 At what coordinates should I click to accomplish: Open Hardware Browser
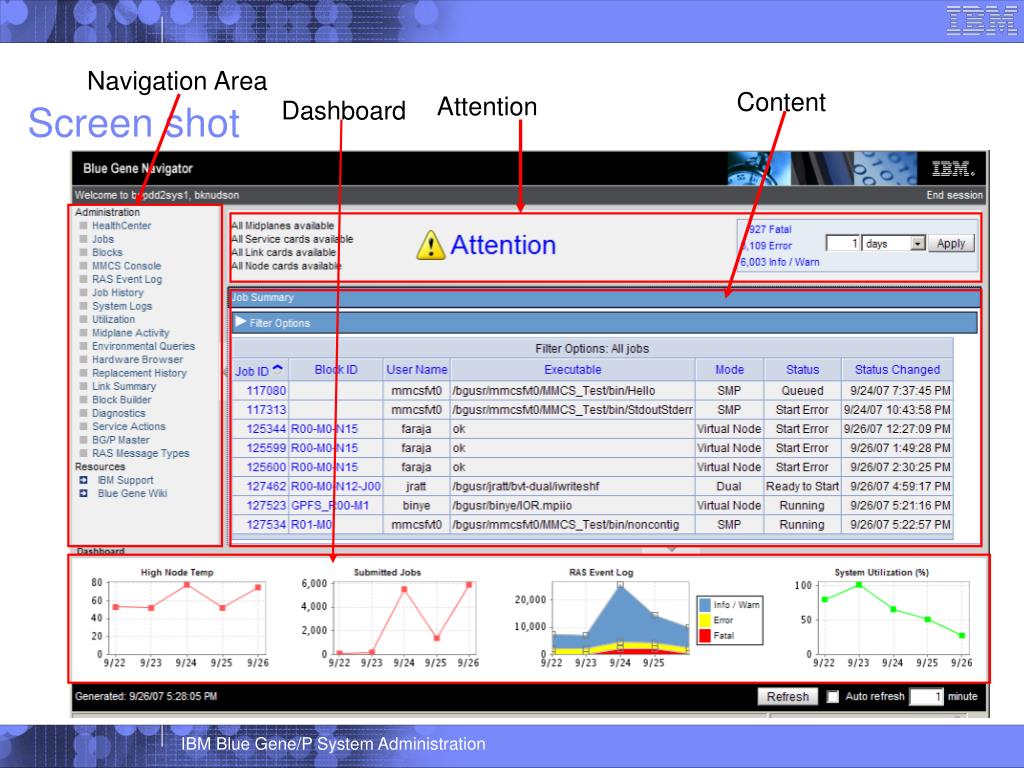(x=137, y=359)
